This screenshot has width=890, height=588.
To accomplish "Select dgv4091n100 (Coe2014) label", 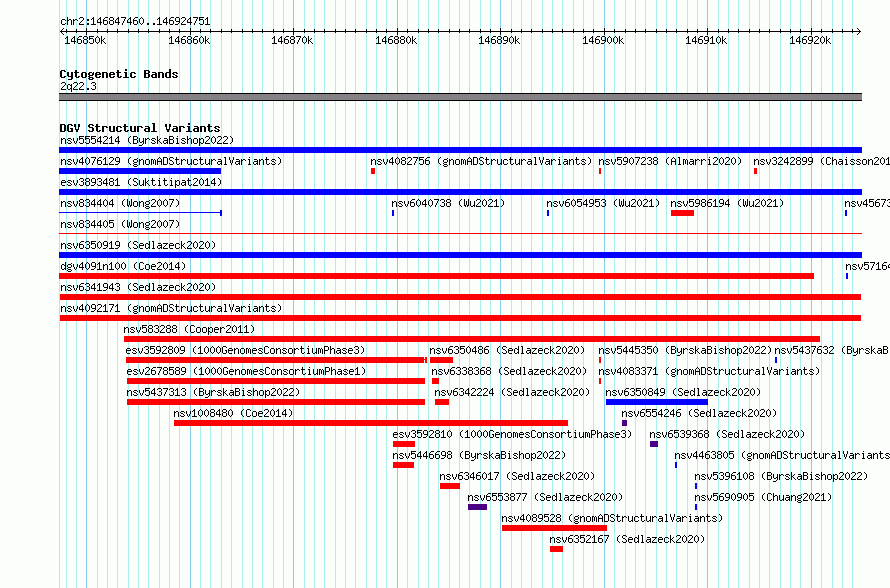I will 123,266.
